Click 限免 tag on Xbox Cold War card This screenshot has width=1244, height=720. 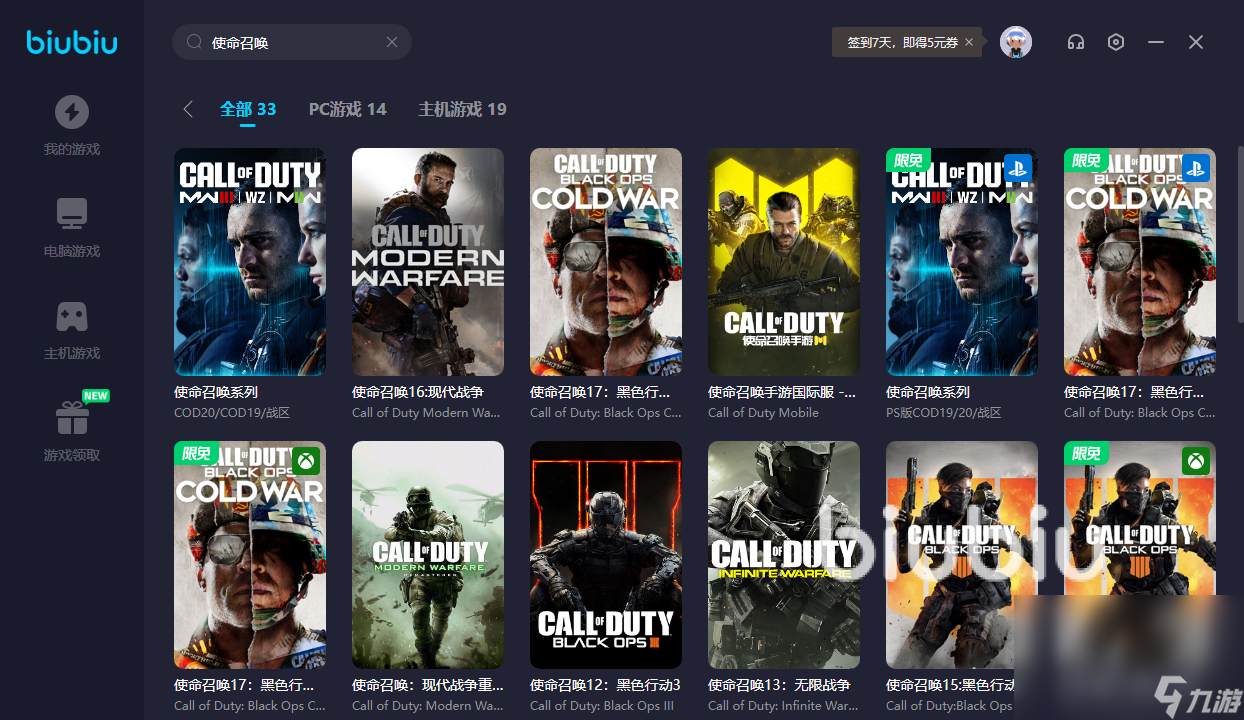[196, 453]
